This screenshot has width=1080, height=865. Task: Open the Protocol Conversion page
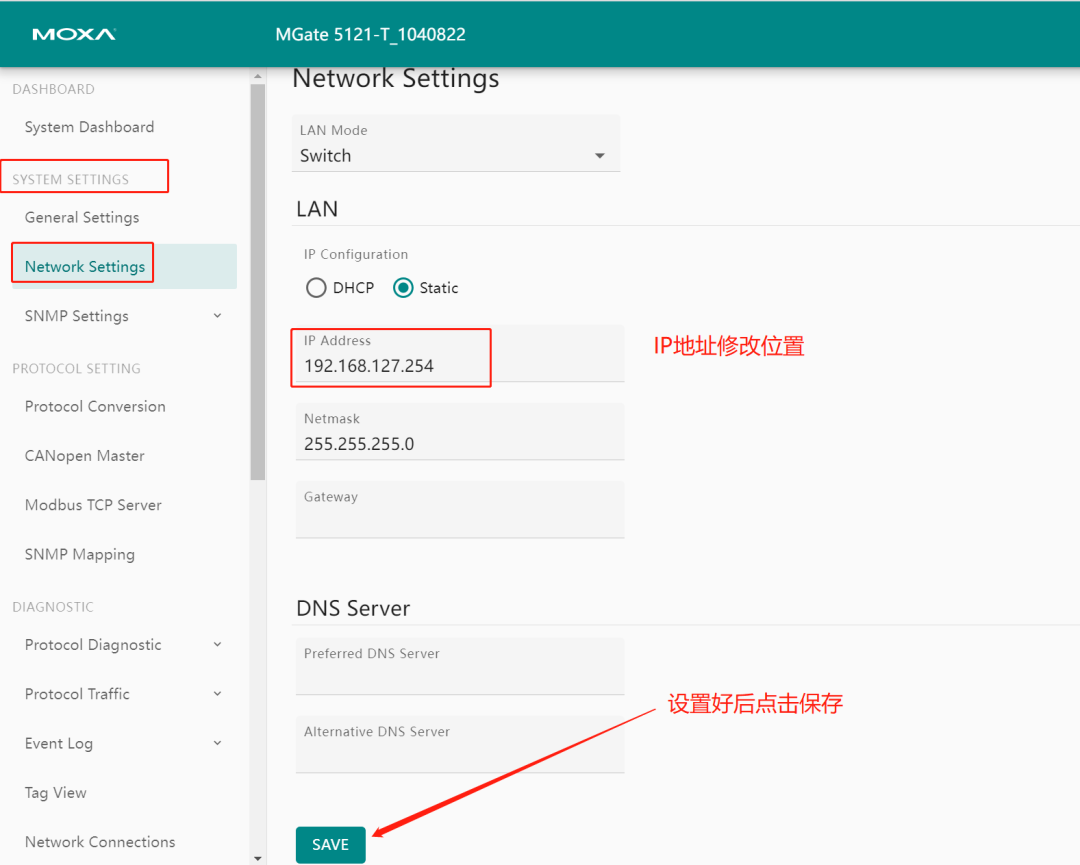(95, 406)
